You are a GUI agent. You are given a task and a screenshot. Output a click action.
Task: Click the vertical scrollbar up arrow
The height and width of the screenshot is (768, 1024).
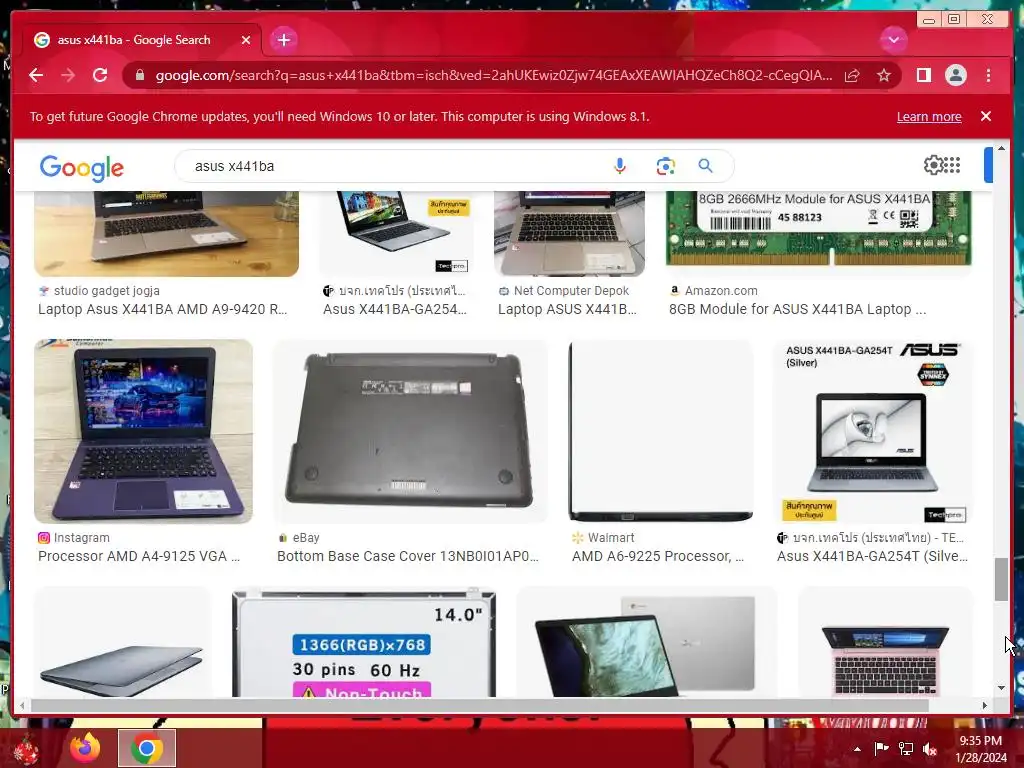pyautogui.click(x=1001, y=149)
